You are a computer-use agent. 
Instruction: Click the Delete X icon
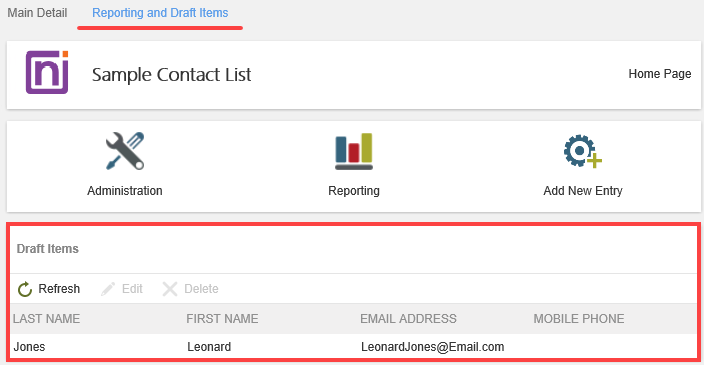click(170, 289)
